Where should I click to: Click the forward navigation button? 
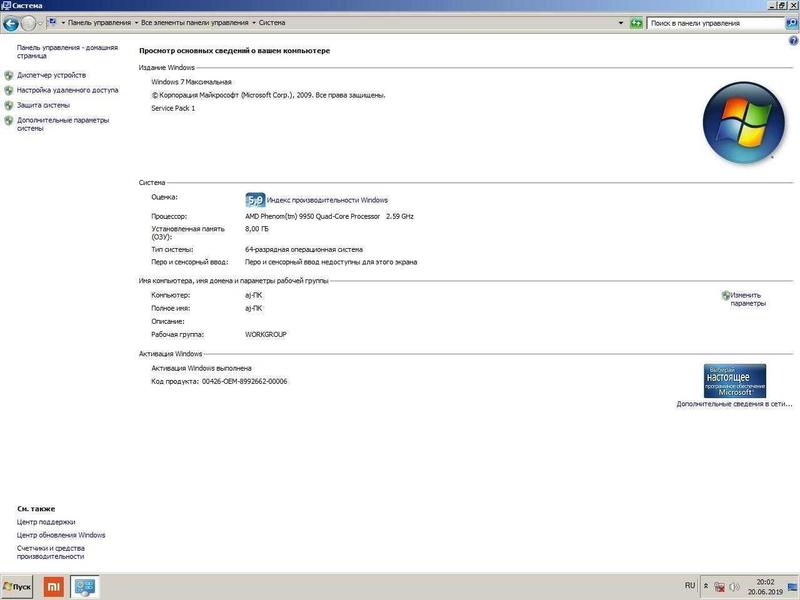pos(28,23)
